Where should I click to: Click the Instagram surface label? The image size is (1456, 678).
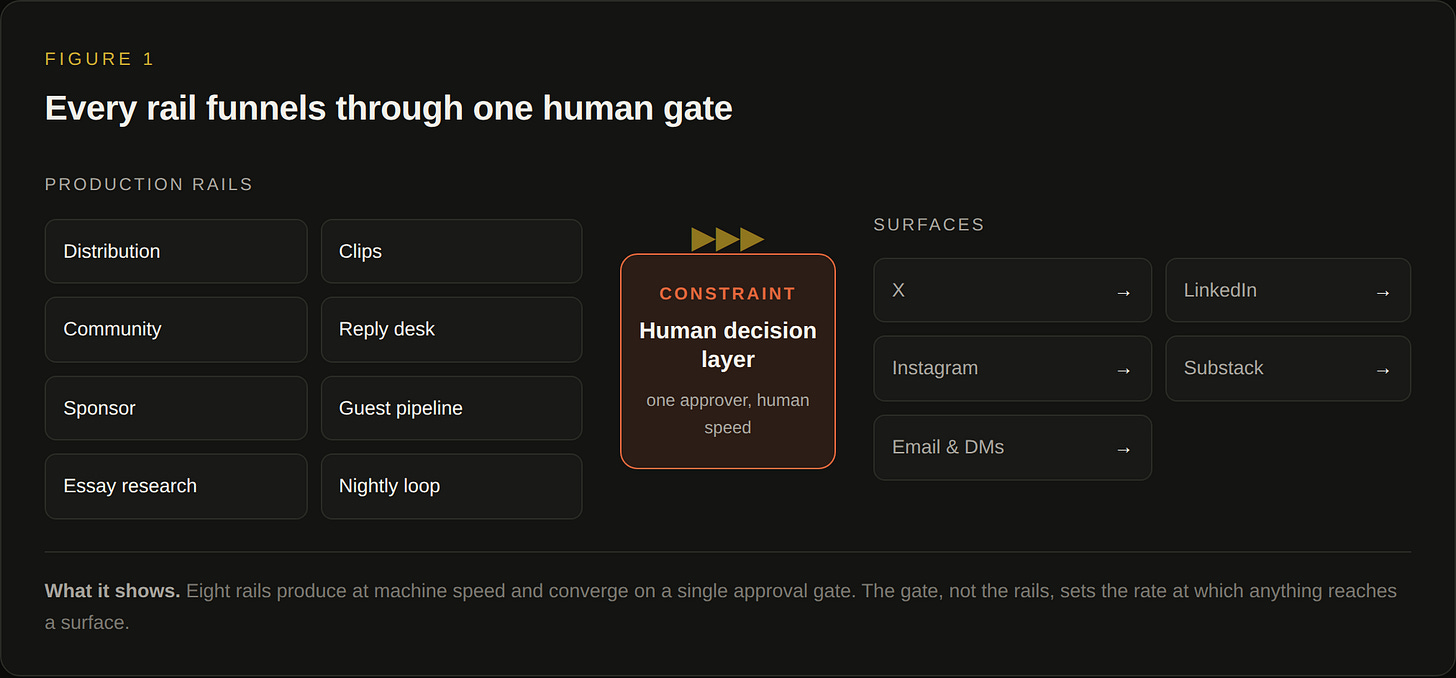935,368
